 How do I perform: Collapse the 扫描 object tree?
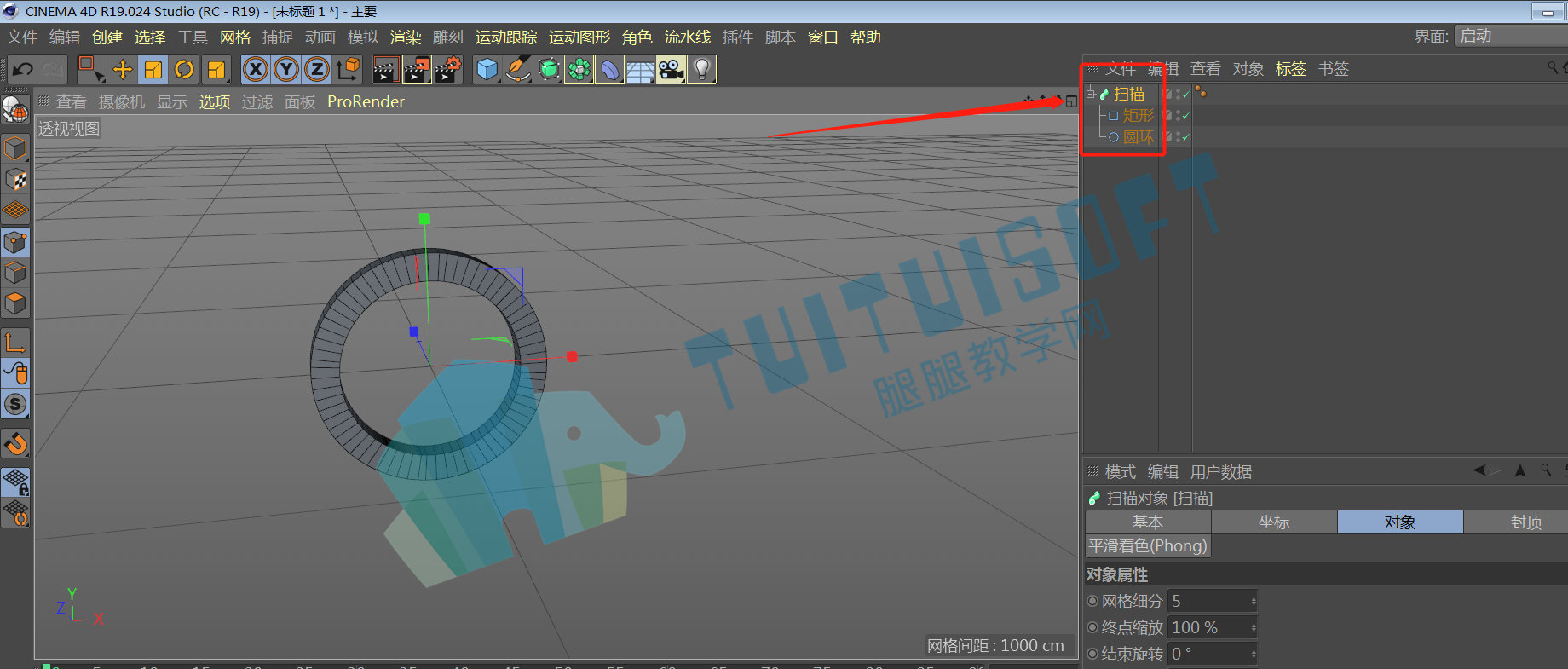1090,94
